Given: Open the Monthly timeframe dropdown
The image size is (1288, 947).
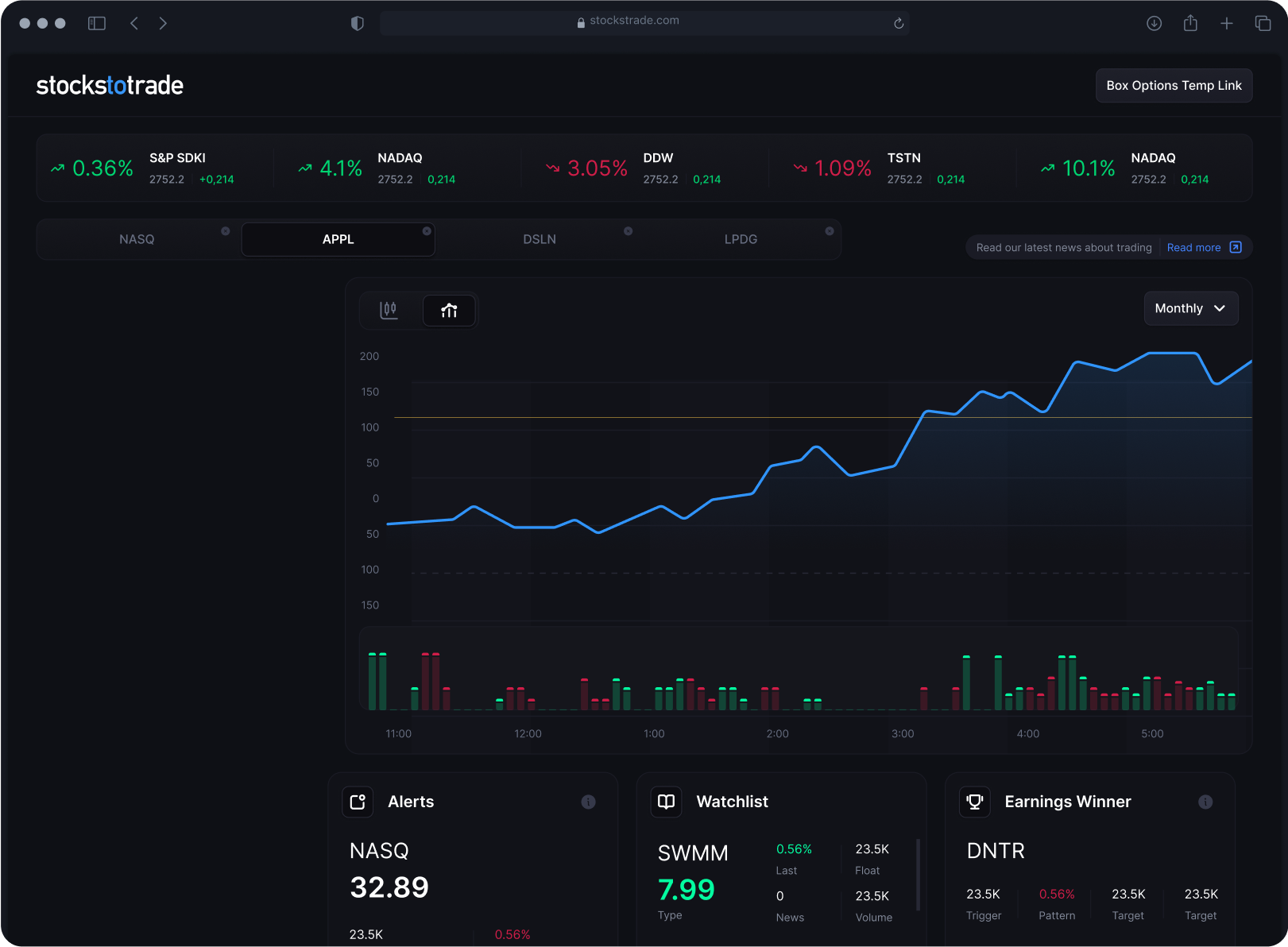Looking at the screenshot, I should 1190,308.
